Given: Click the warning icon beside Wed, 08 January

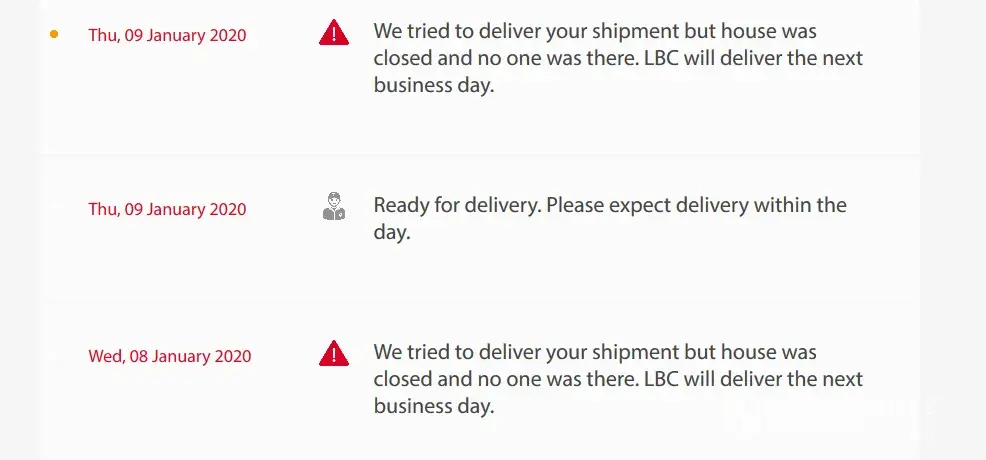Looking at the screenshot, I should tap(334, 354).
